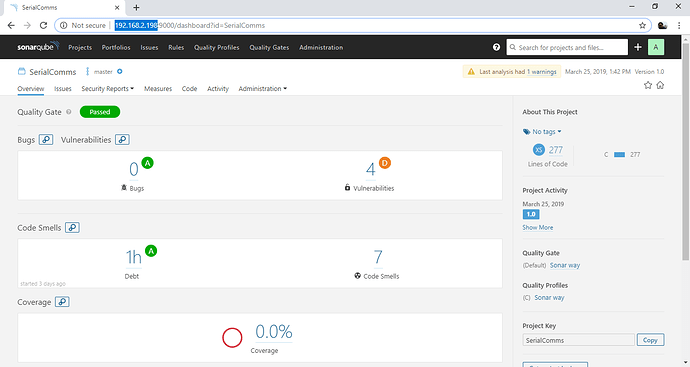The image size is (690, 367).
Task: Click the page vertical scrollbar
Action: point(685,150)
